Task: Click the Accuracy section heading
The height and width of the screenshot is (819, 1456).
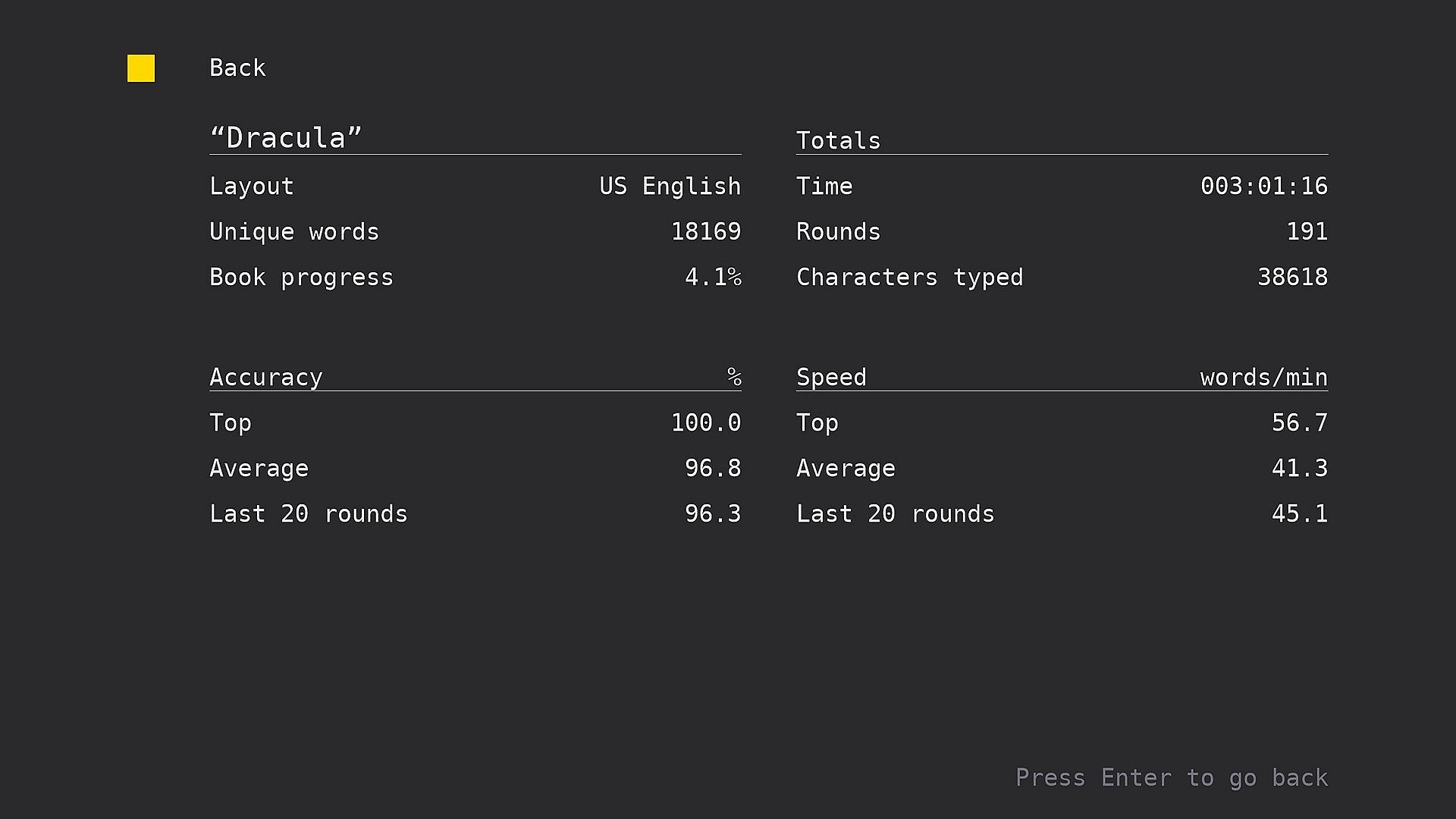Action: pos(265,378)
